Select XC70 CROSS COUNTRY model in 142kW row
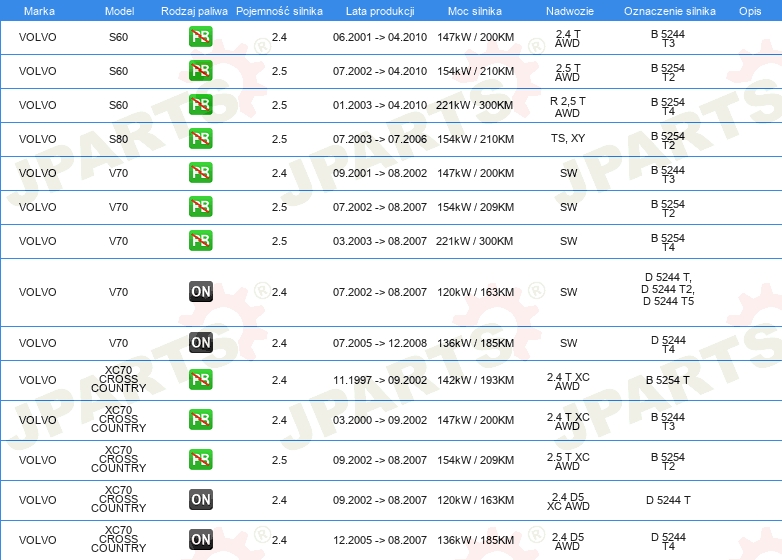 coord(119,379)
